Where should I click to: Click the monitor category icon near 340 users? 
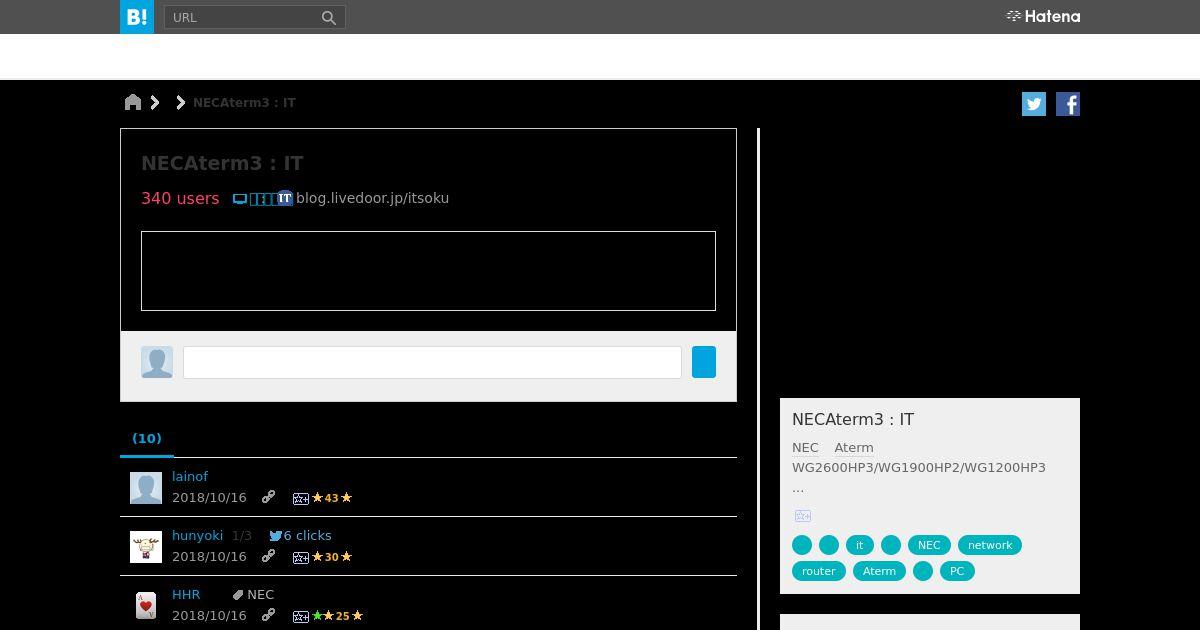tap(240, 199)
